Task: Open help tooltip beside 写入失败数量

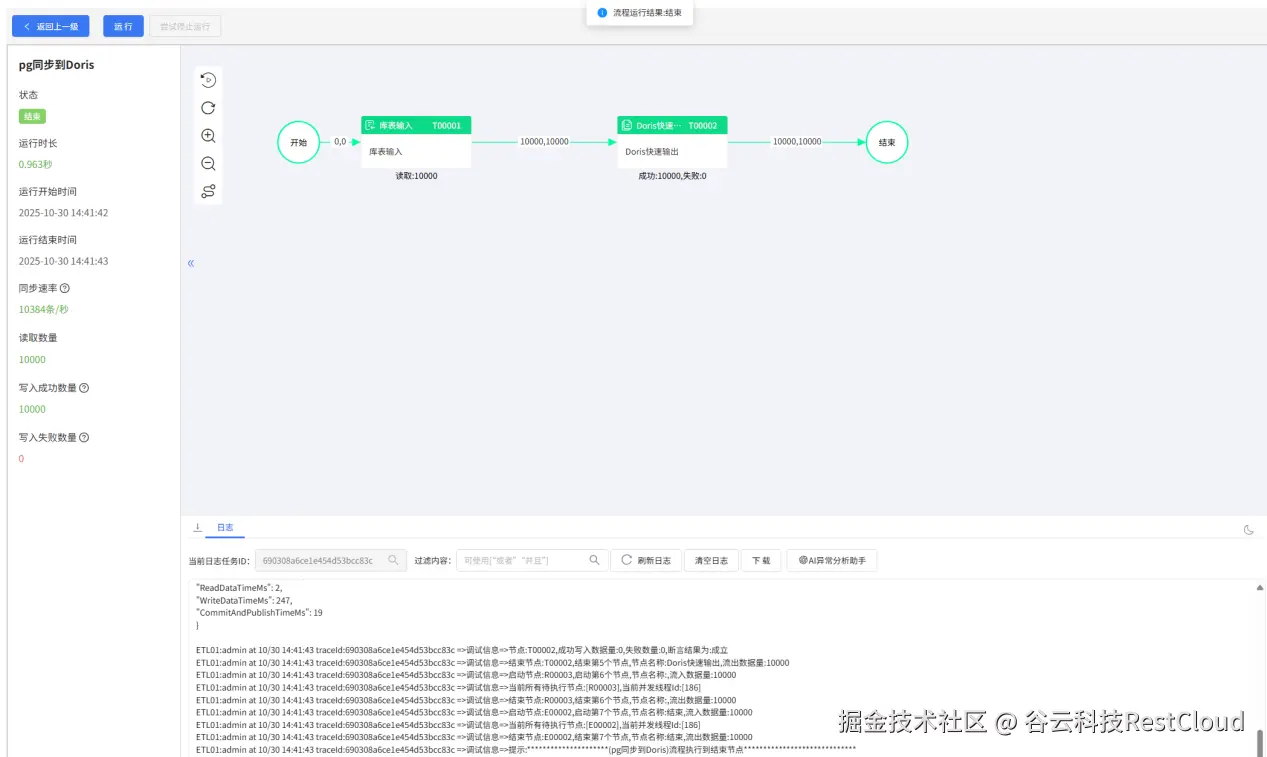Action: [84, 437]
